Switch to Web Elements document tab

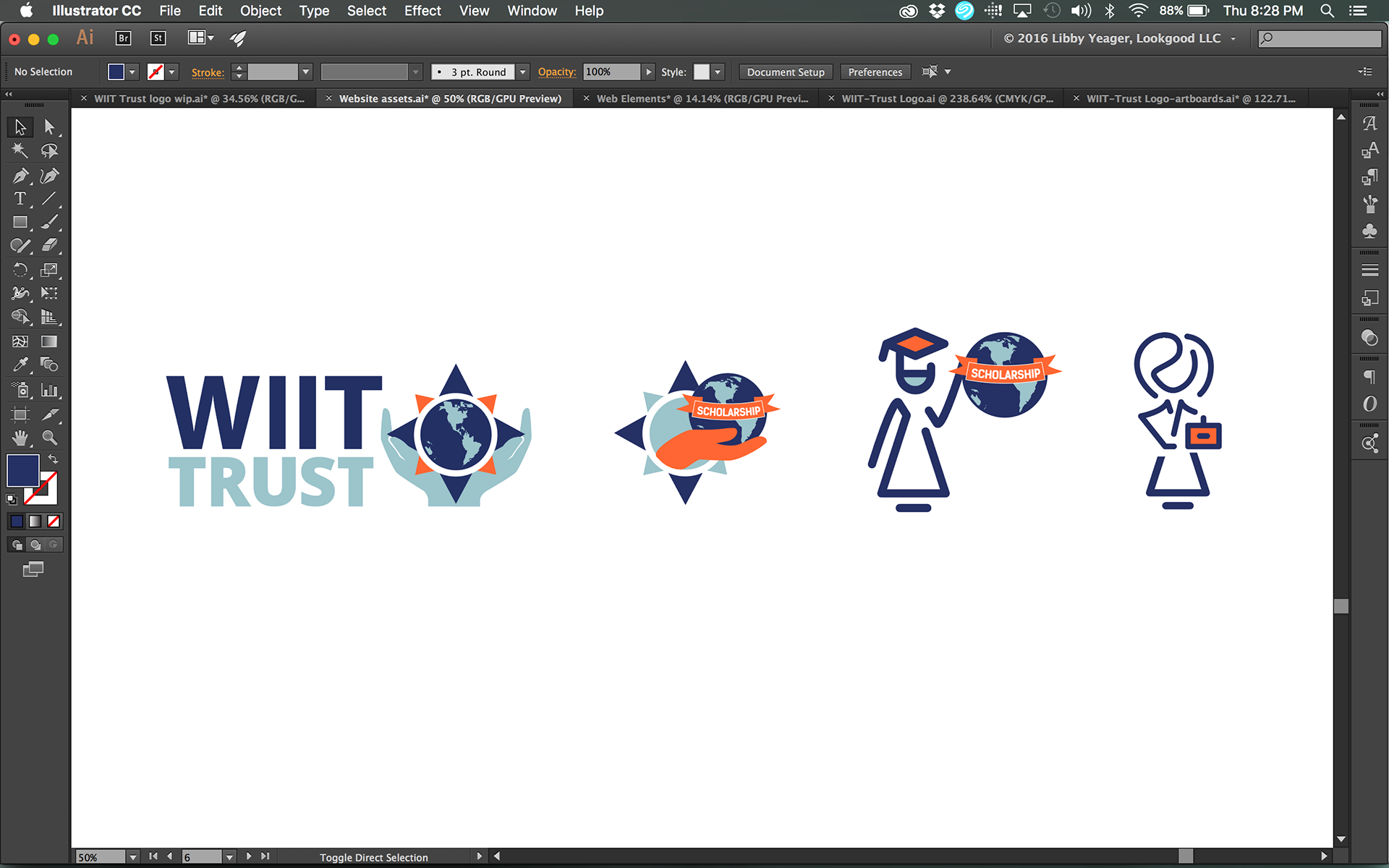(x=702, y=98)
